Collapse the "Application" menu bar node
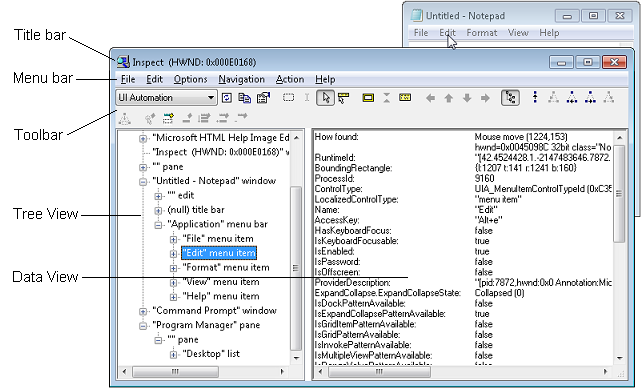This screenshot has width=642, height=390. point(158,225)
